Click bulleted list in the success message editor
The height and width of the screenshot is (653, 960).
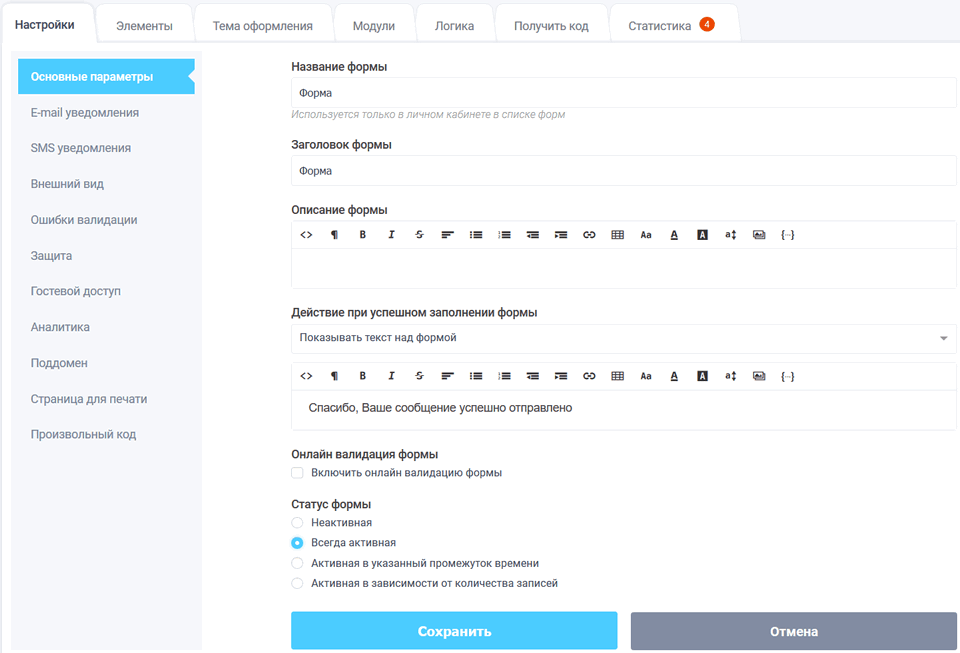[476, 376]
